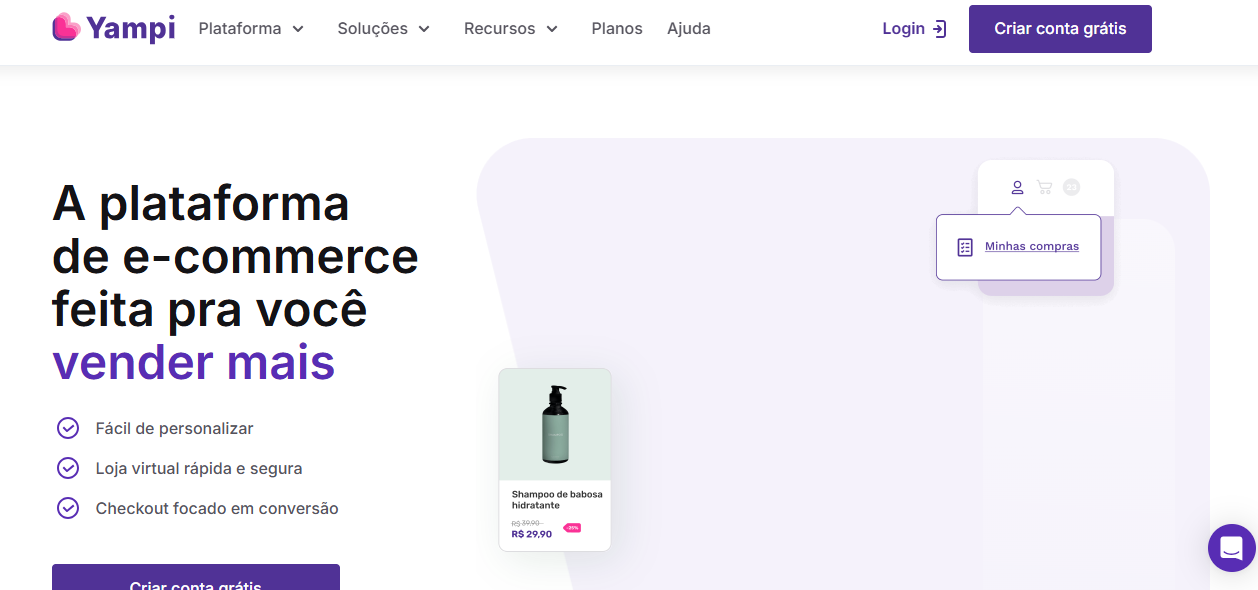Click the Shampoo de babosa hidratante title
This screenshot has width=1258, height=590.
click(557, 500)
